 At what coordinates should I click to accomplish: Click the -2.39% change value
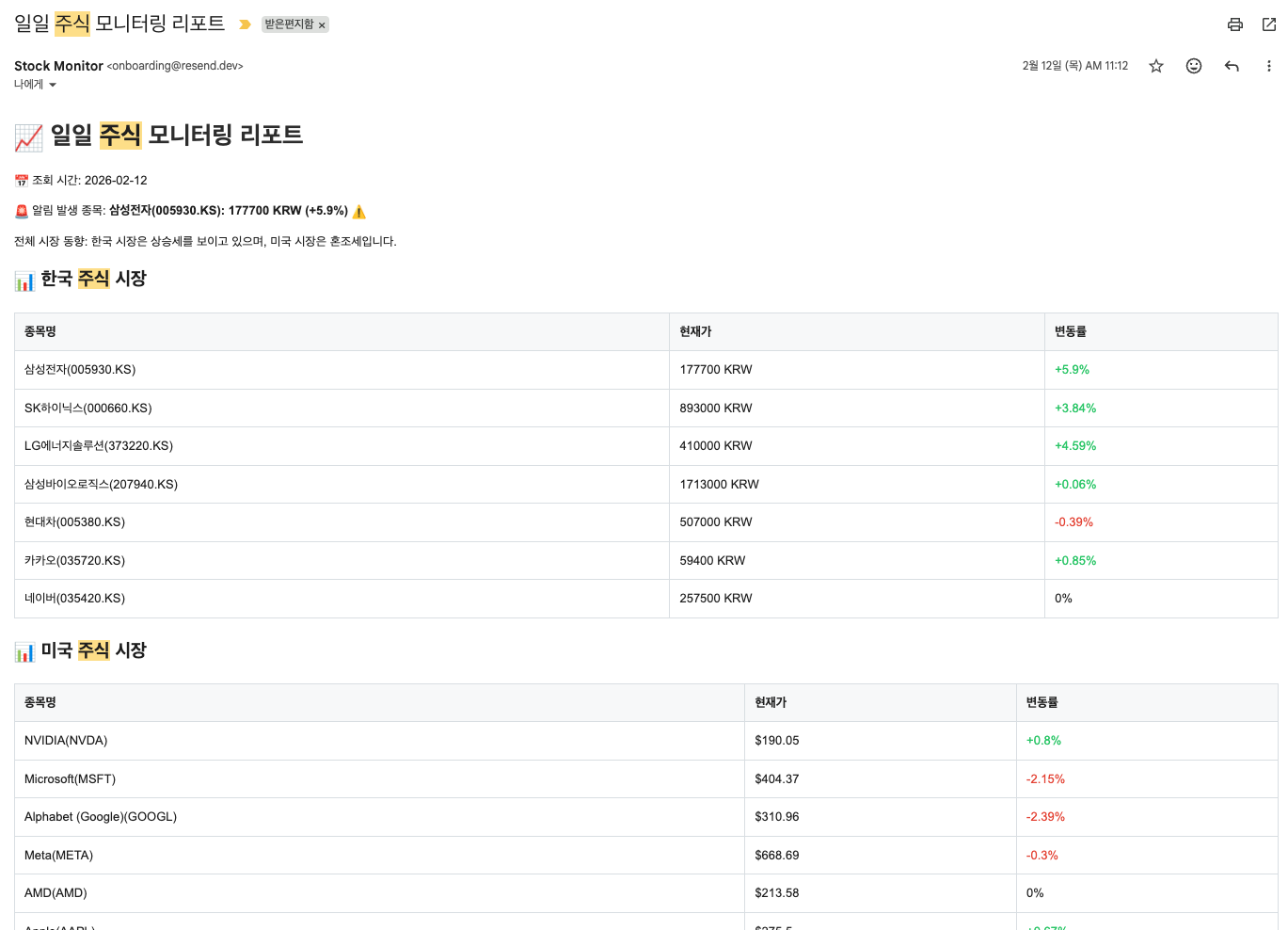point(1045,817)
